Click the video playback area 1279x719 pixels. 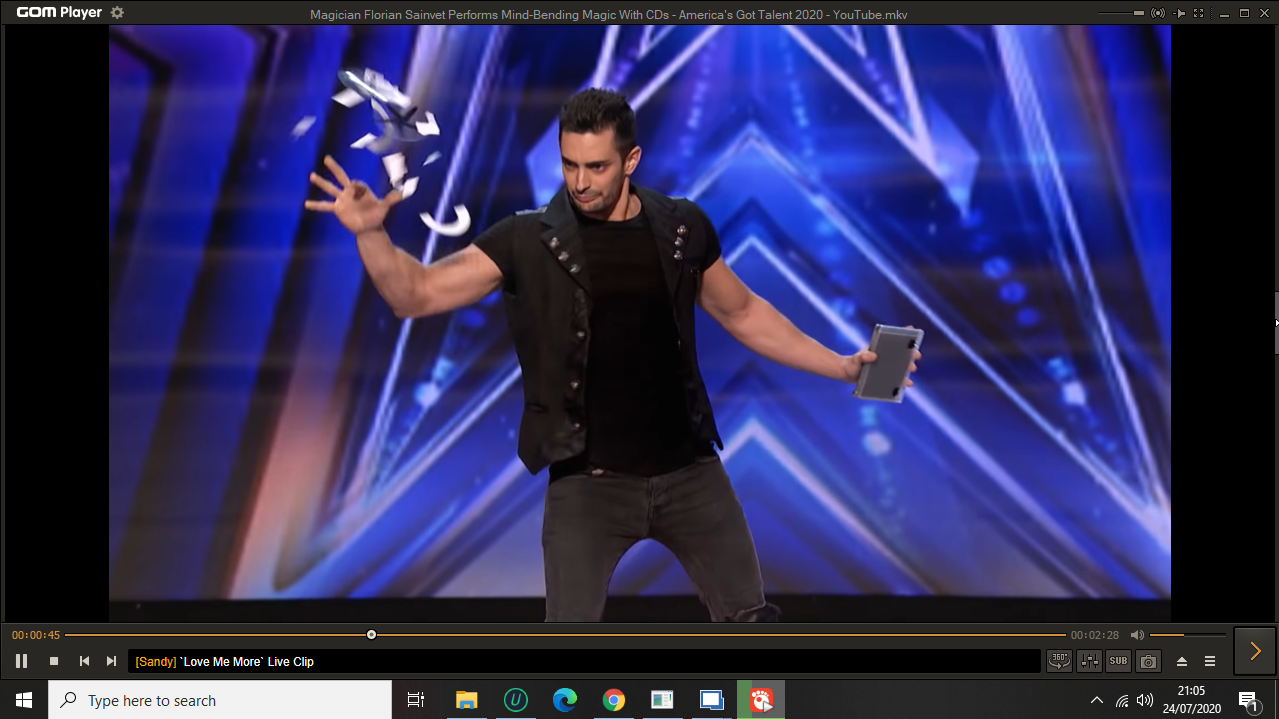pyautogui.click(x=640, y=323)
